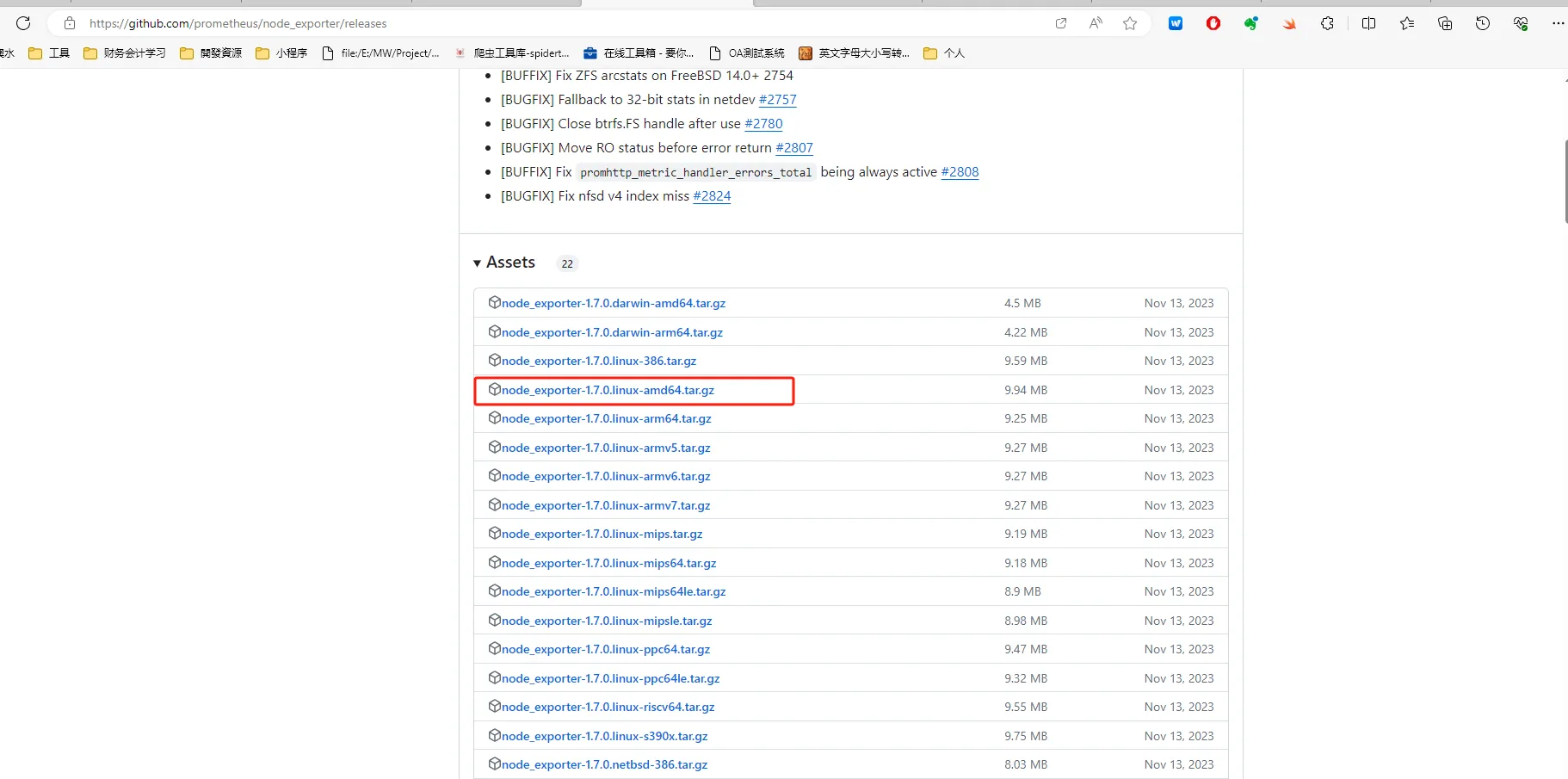The height and width of the screenshot is (779, 1568).
Task: Click package icon of linux-amd64 asset
Action: 495,389
